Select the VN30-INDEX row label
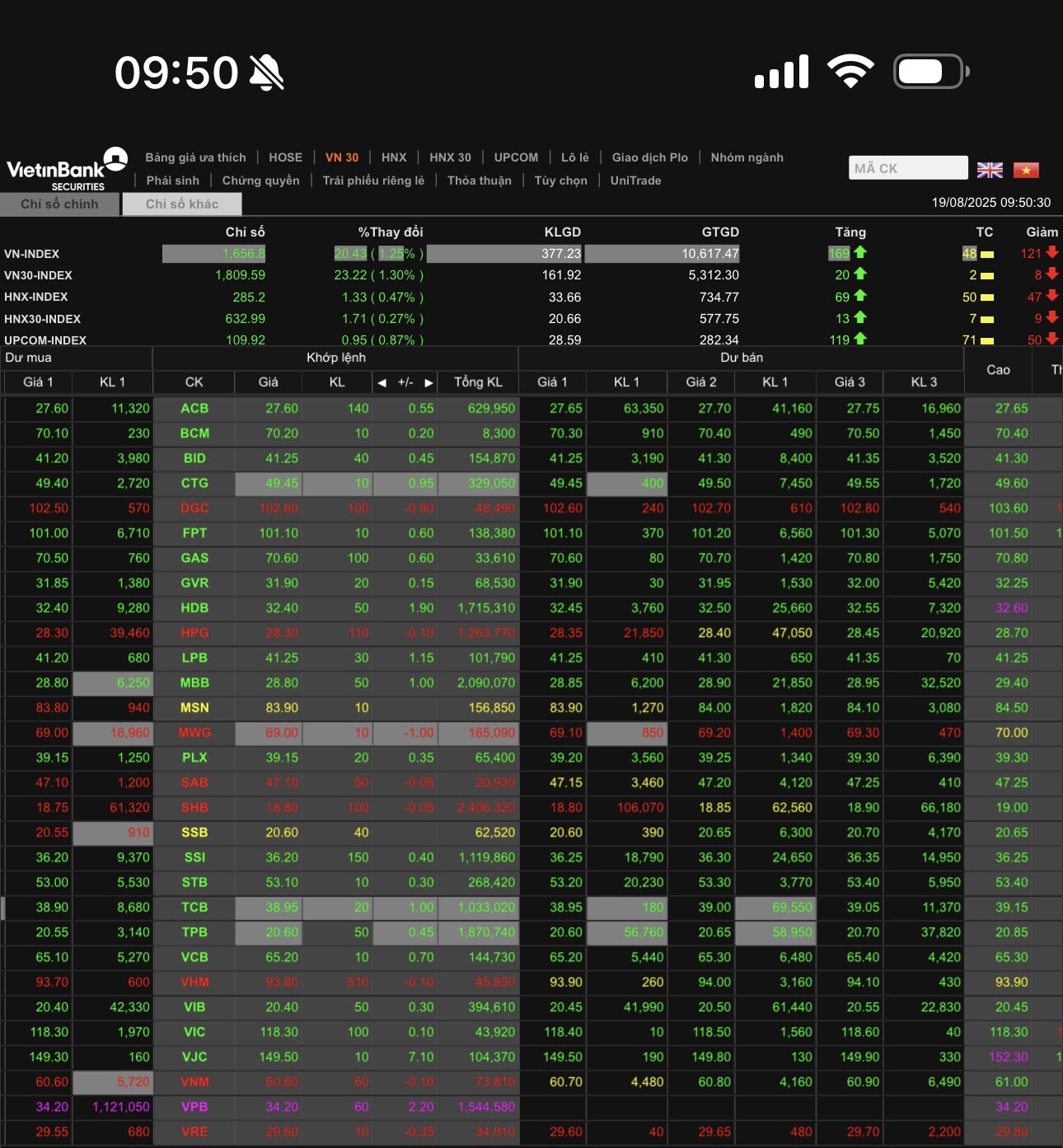This screenshot has width=1063, height=1148. click(38, 275)
